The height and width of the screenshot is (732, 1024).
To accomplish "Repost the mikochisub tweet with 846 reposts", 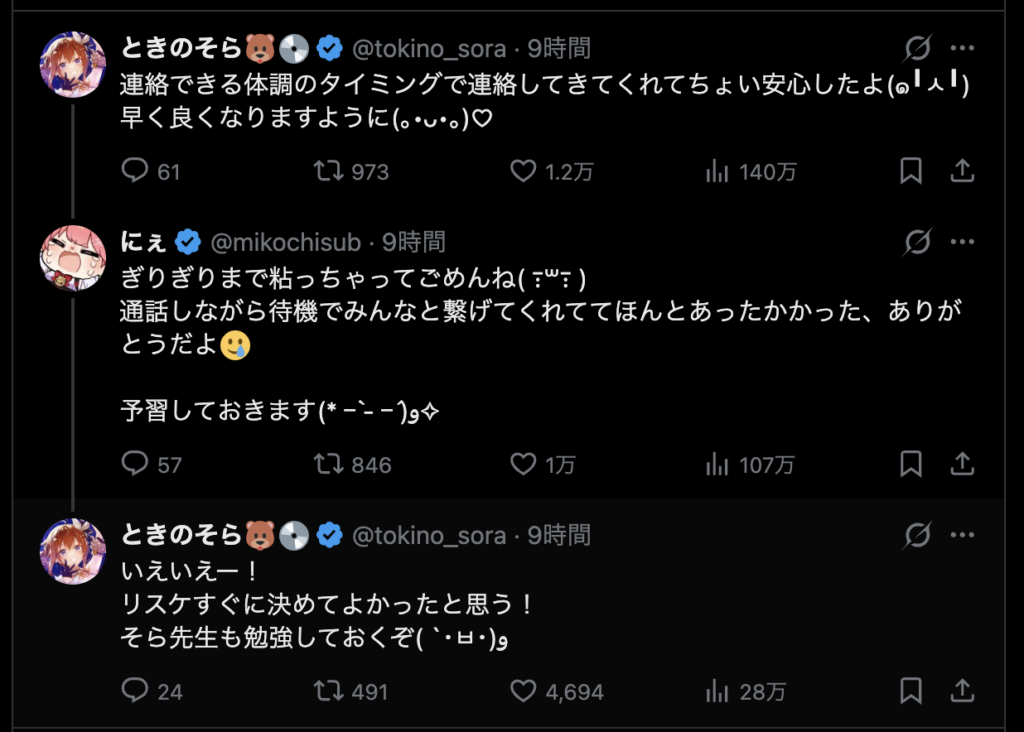I will click(327, 464).
